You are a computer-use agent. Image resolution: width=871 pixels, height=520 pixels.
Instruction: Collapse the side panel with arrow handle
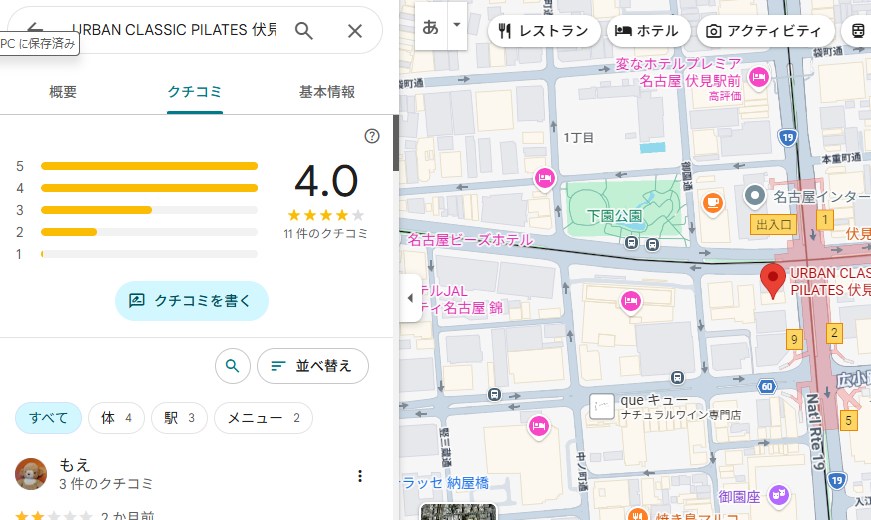[410, 298]
